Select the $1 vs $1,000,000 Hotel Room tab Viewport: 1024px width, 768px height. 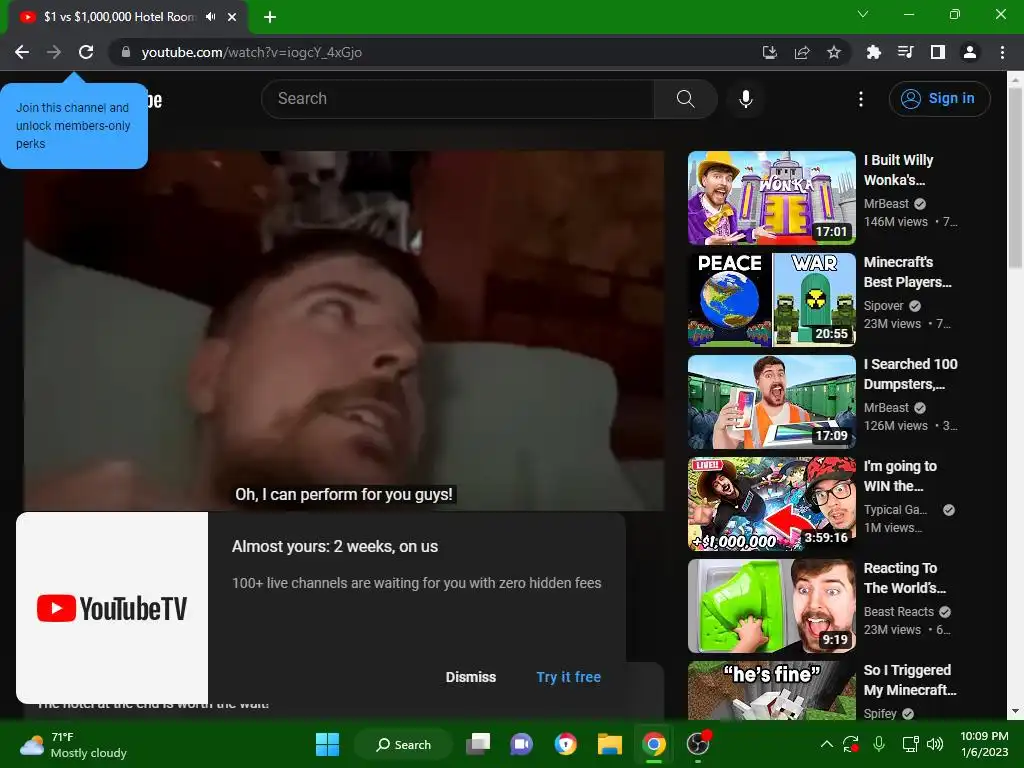click(x=128, y=17)
